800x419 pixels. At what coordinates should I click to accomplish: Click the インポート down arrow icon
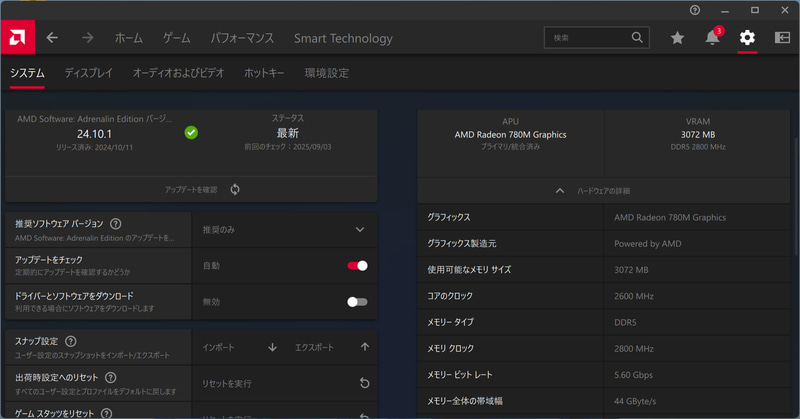pyautogui.click(x=272, y=347)
